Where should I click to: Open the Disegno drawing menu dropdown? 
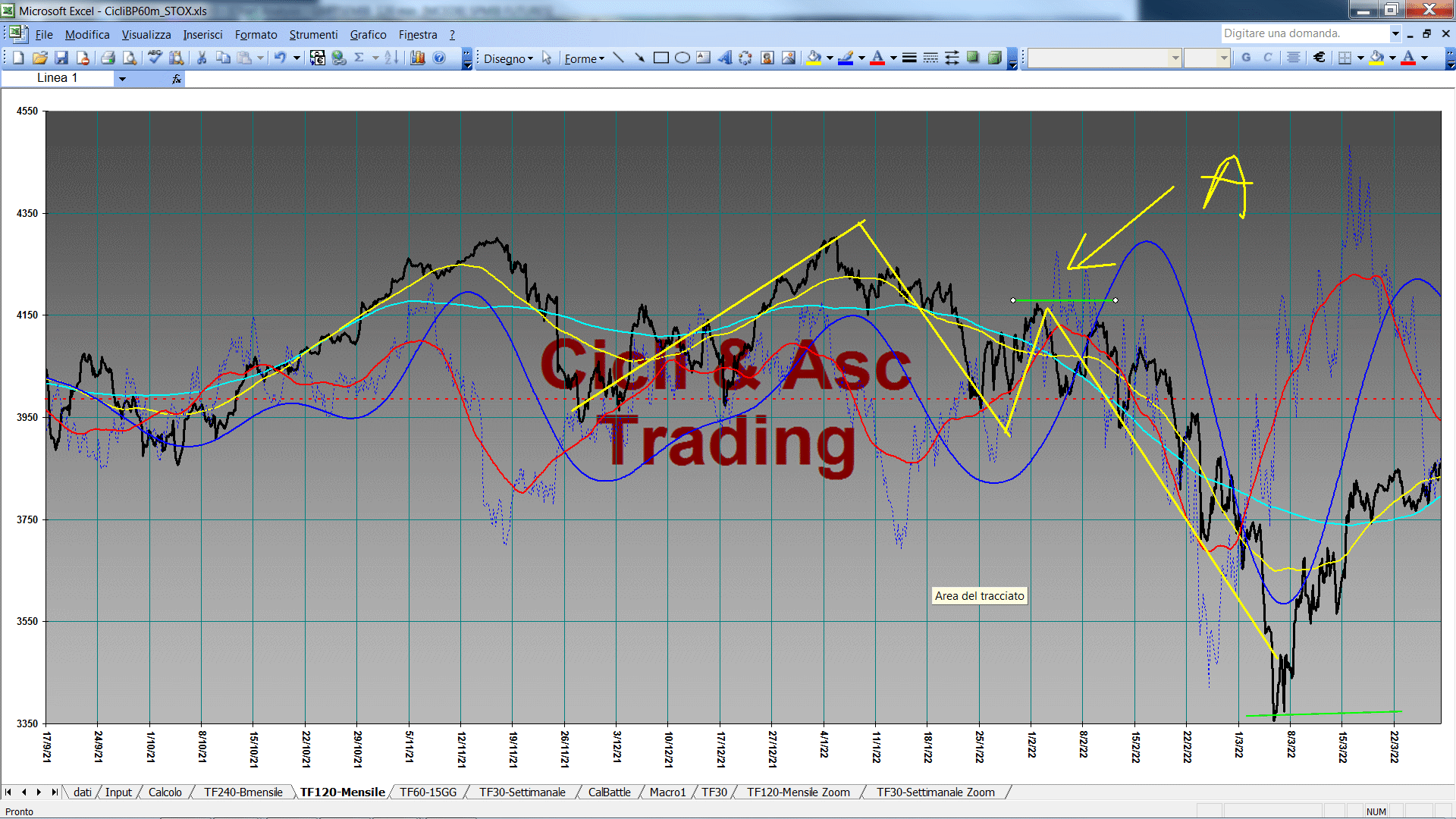point(508,58)
